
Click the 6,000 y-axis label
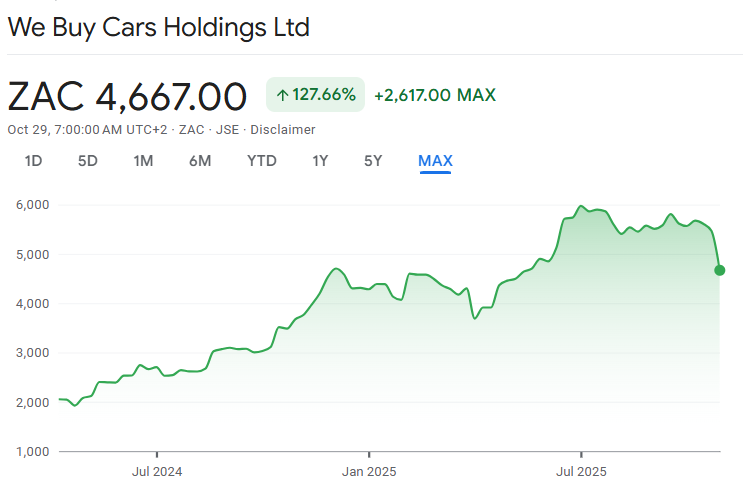(31, 205)
